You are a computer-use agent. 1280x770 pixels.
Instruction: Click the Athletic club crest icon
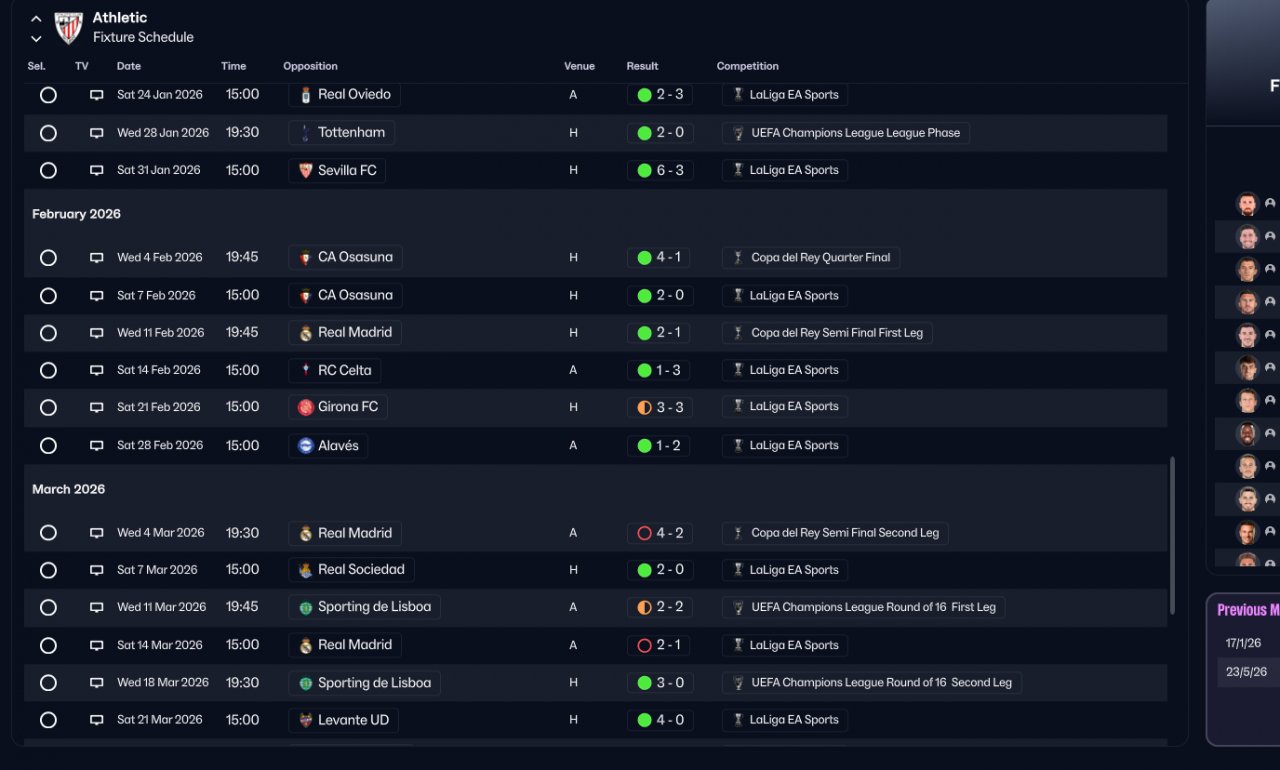click(x=68, y=27)
